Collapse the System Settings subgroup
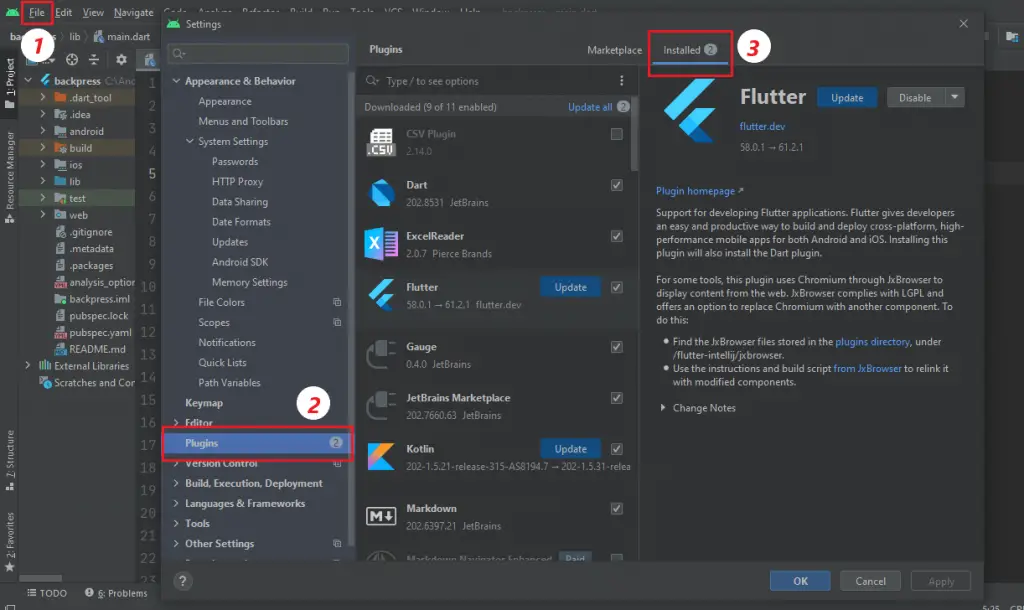 (x=189, y=141)
